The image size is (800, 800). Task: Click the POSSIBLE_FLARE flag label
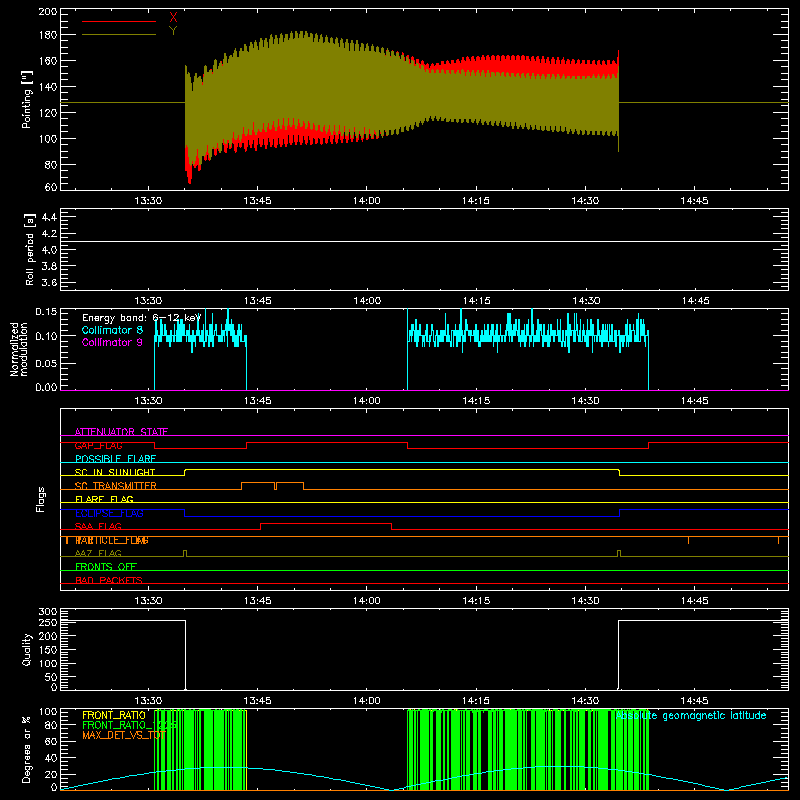click(115, 459)
